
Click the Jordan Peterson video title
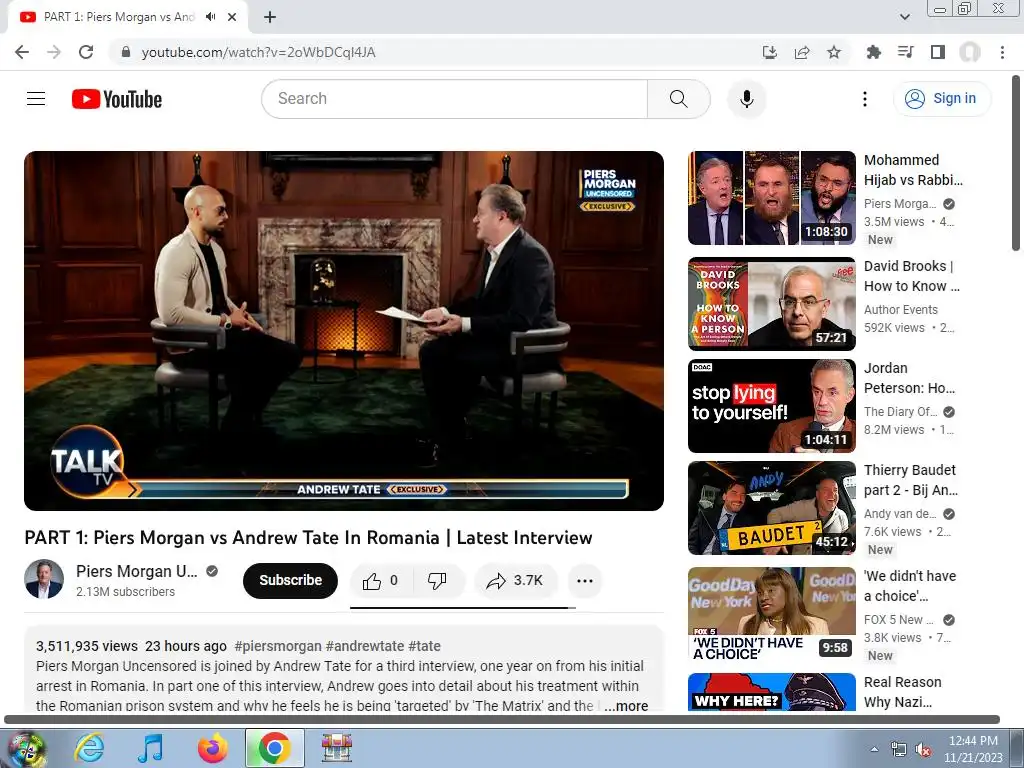tap(909, 377)
